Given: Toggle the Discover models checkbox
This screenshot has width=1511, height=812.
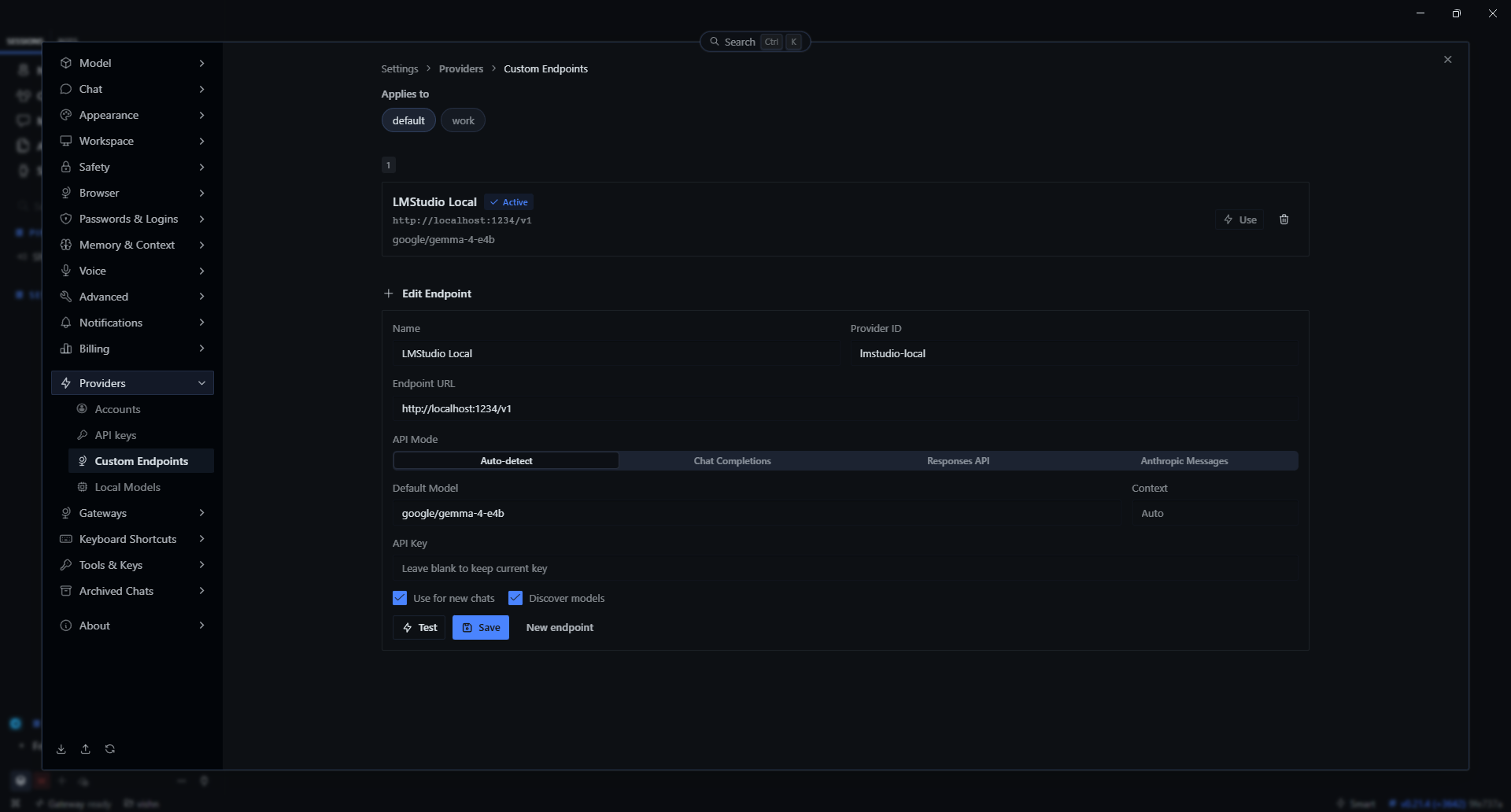Looking at the screenshot, I should (x=515, y=598).
